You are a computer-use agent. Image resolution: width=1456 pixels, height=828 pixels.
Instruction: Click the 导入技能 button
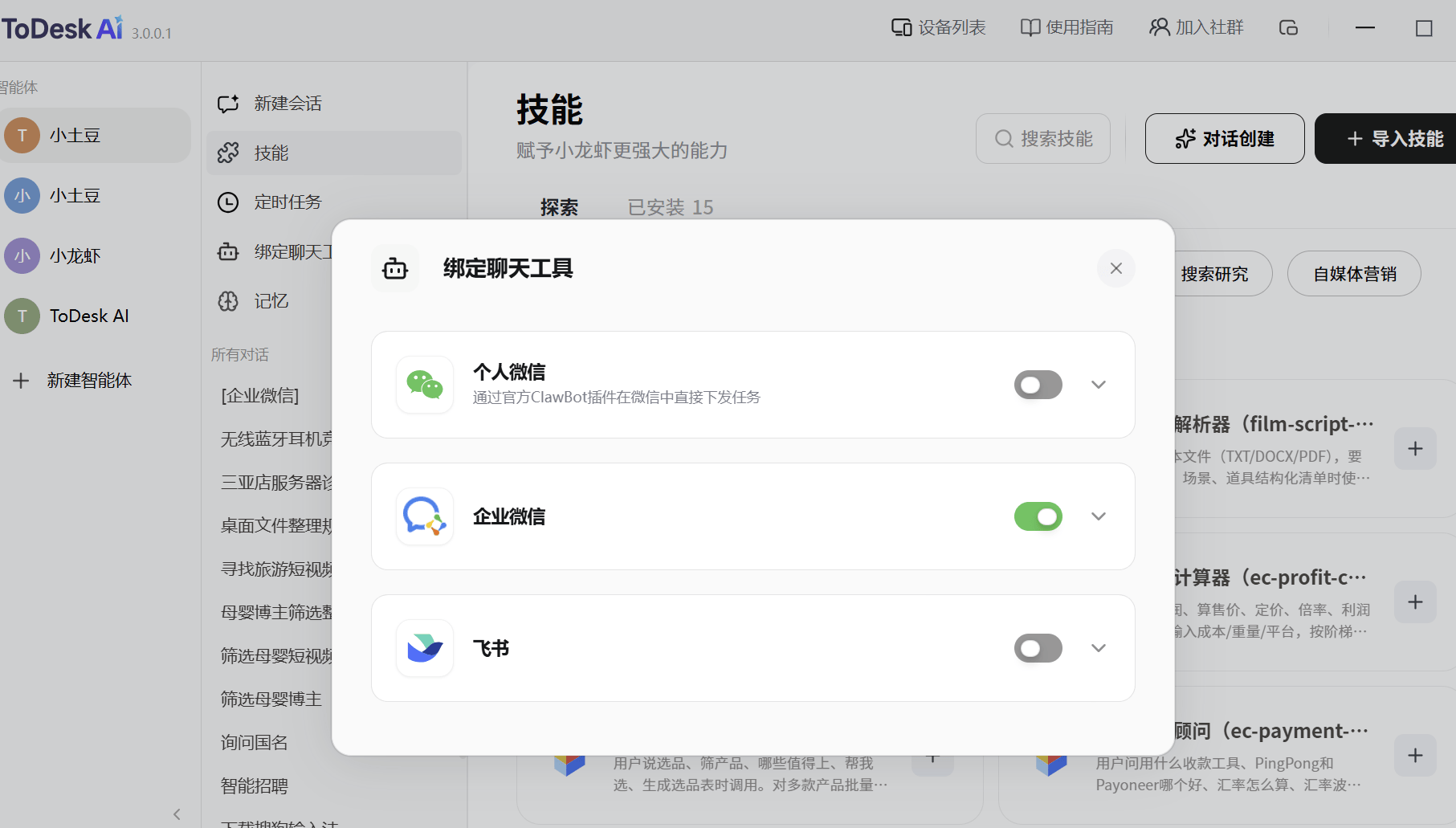coord(1386,139)
